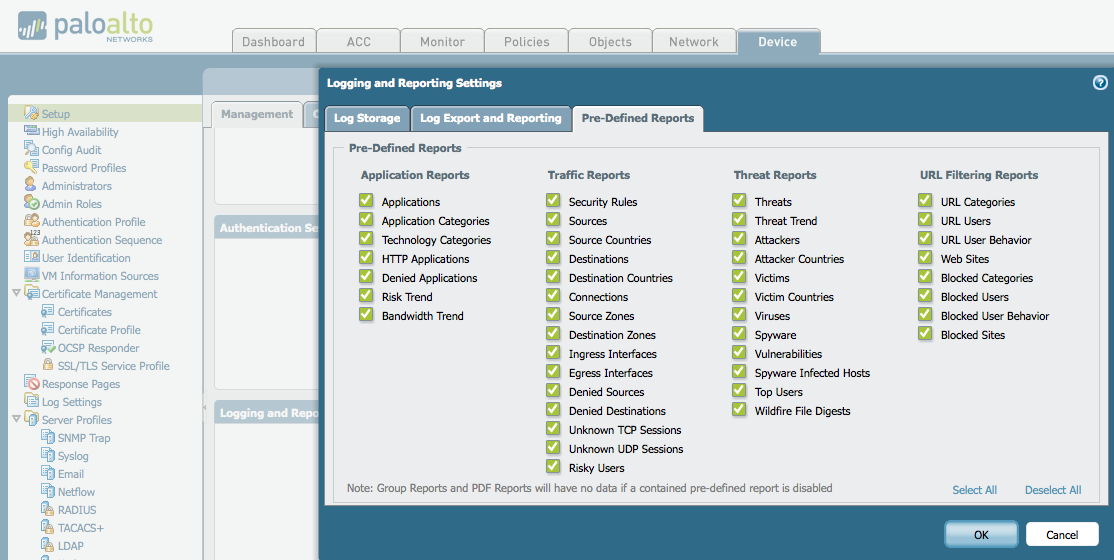Viewport: 1114px width, 560px height.
Task: Click the Server Profiles folder icon
Action: coord(31,419)
